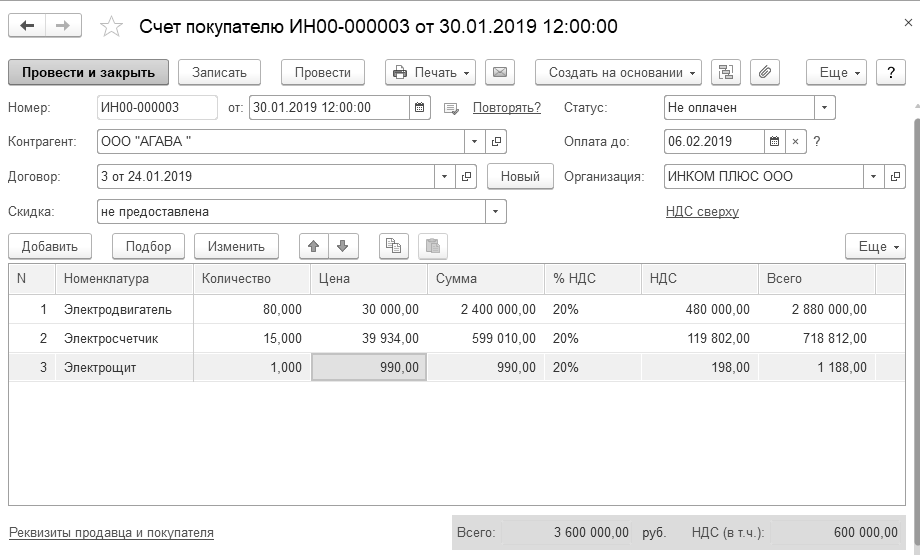Click the Всего column header
920x555 pixels.
tap(817, 279)
